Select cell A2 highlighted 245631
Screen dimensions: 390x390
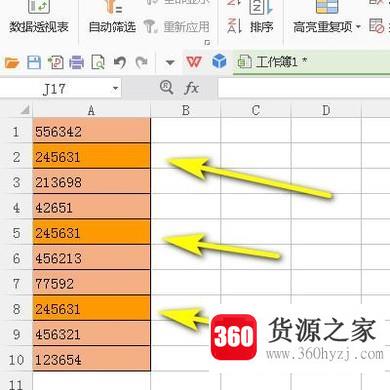(91, 157)
